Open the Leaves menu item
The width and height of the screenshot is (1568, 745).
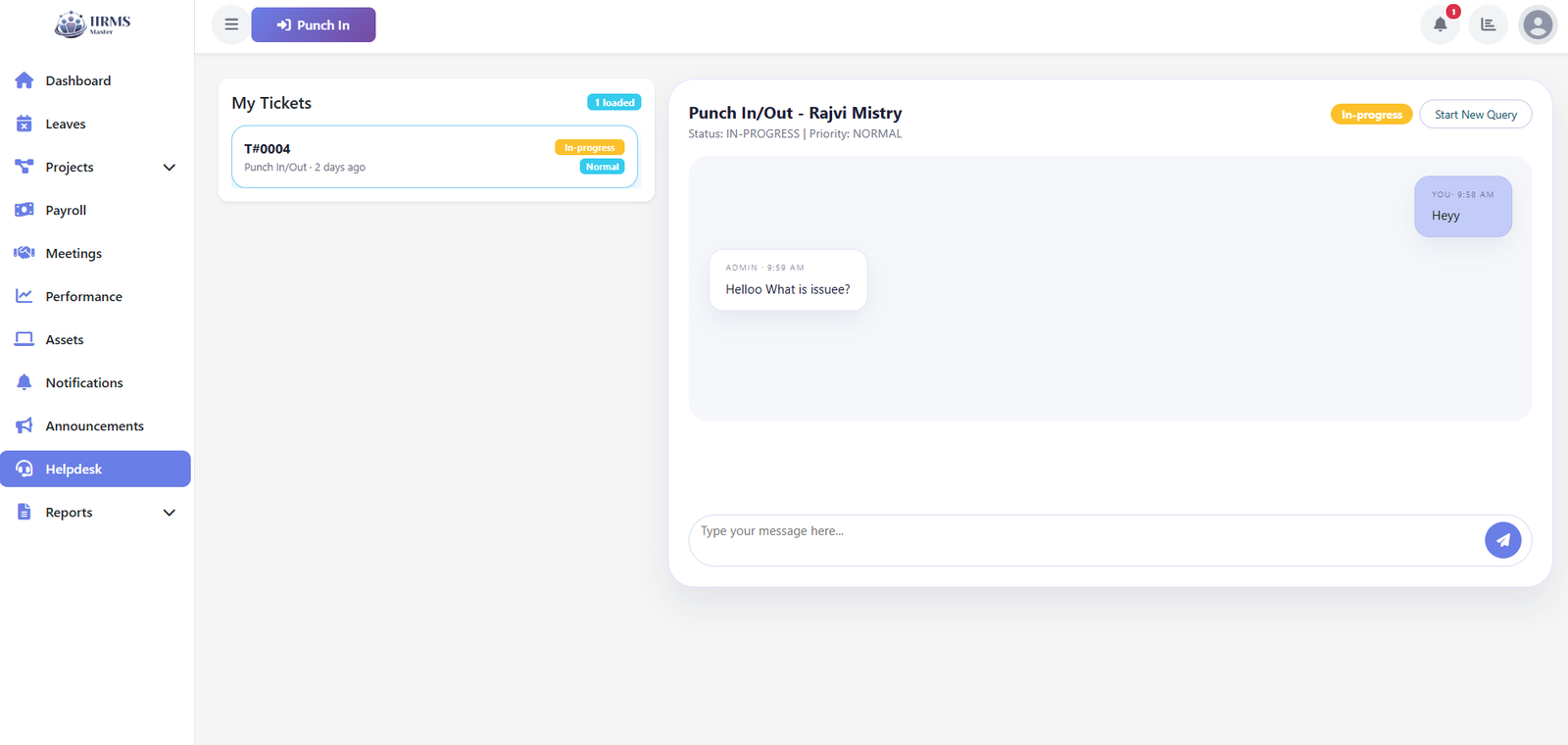click(95, 124)
